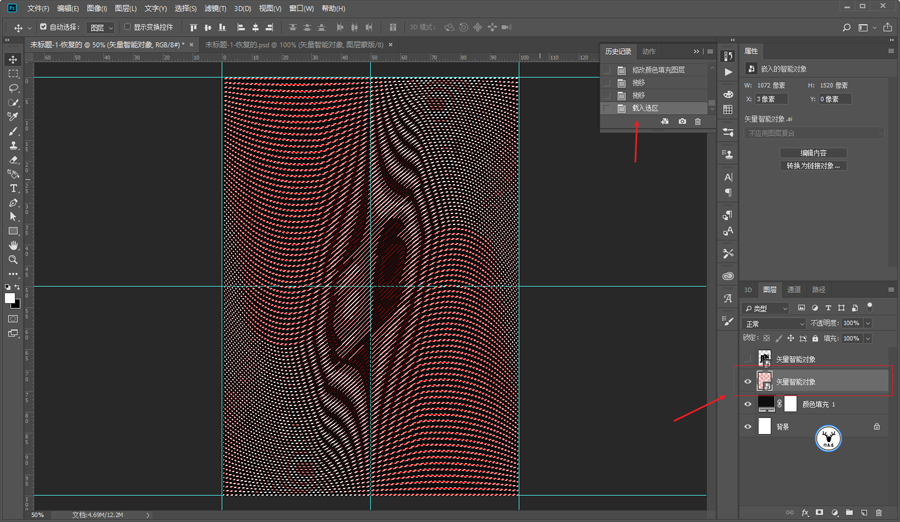
Task: Click the foreground color swatch
Action: pyautogui.click(x=10, y=298)
